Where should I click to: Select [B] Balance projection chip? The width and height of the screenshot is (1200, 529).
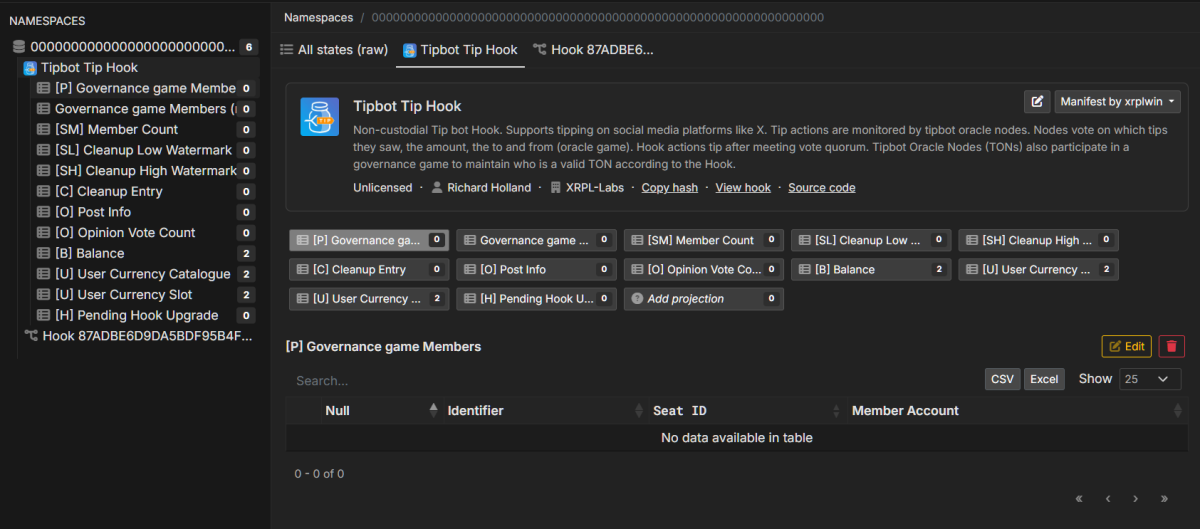coord(871,269)
